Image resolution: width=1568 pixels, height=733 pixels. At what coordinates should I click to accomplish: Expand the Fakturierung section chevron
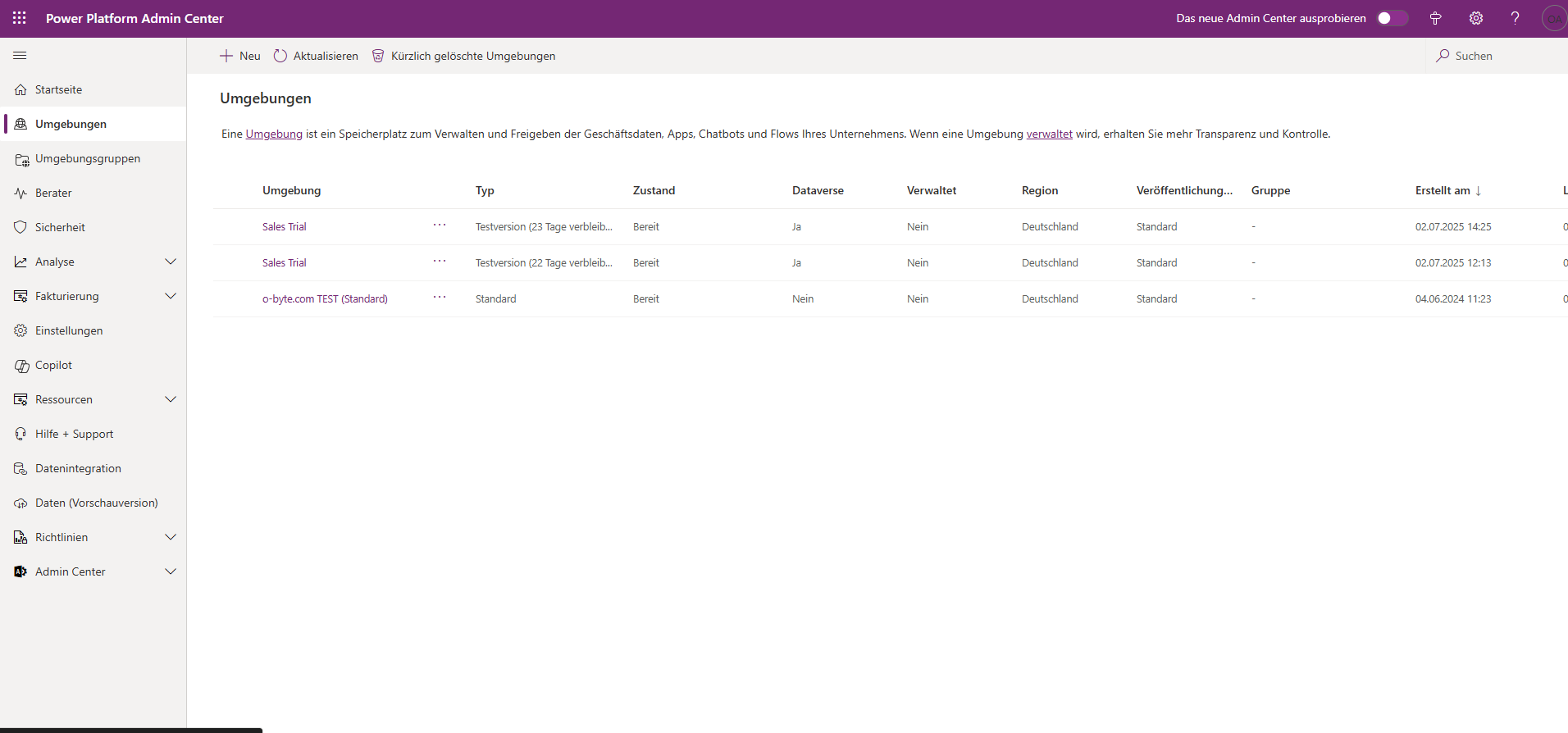pyautogui.click(x=171, y=297)
